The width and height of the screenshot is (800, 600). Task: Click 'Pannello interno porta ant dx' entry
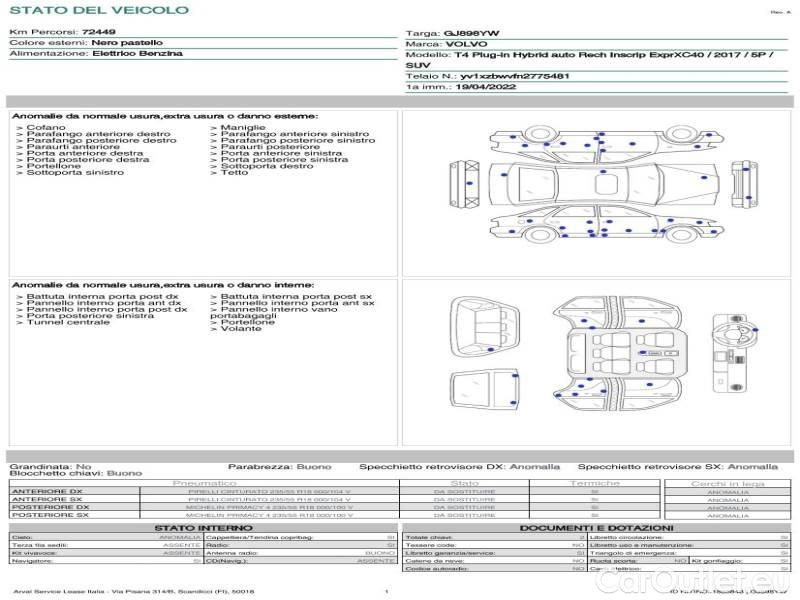[x=104, y=303]
